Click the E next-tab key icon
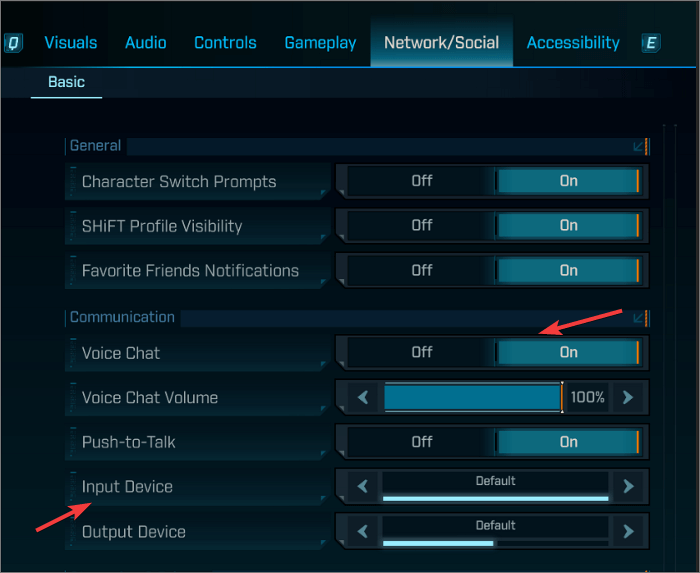Image resolution: width=700 pixels, height=573 pixels. [x=651, y=43]
